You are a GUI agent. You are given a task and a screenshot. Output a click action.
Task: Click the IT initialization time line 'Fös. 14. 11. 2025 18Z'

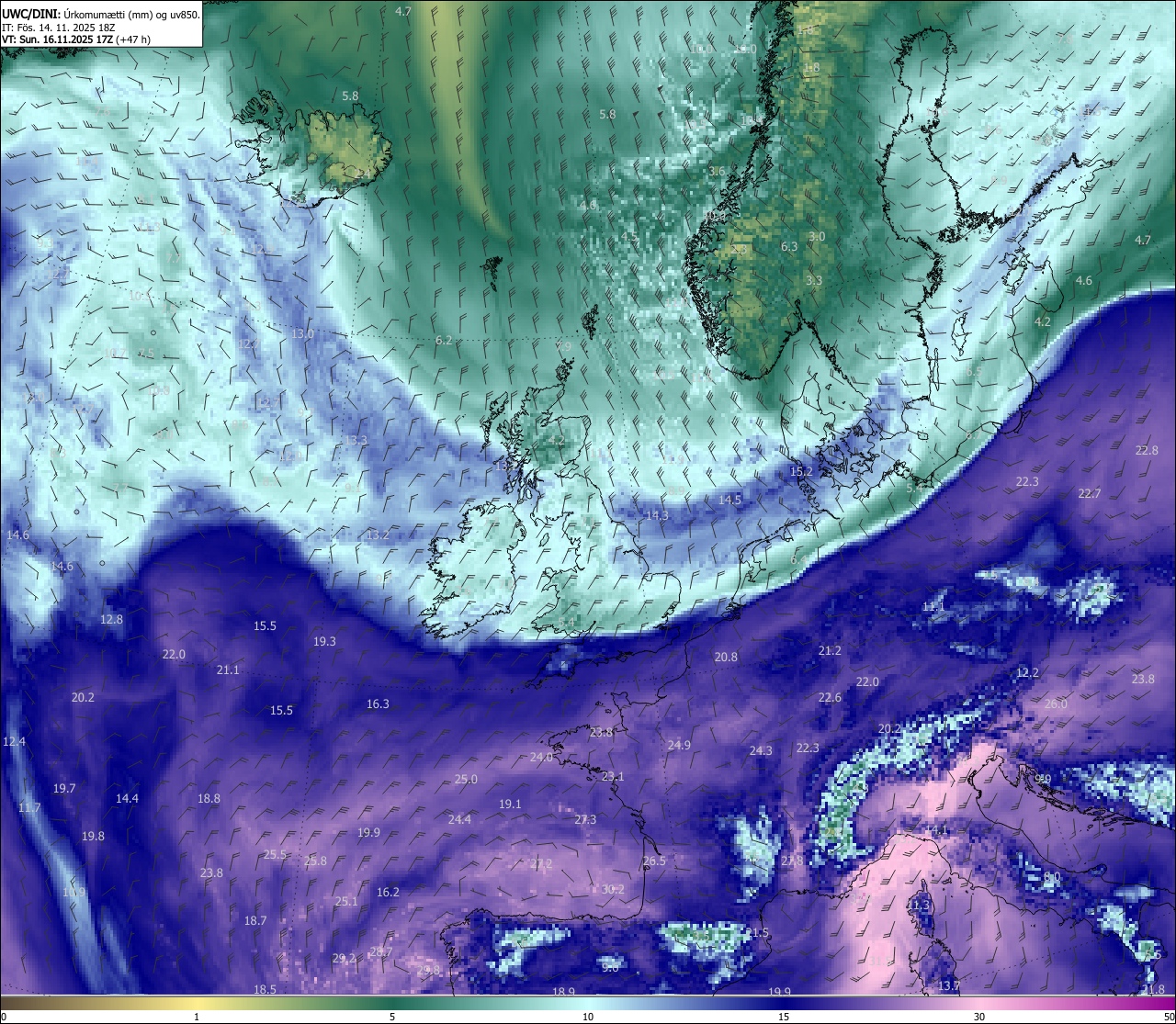coord(66,27)
